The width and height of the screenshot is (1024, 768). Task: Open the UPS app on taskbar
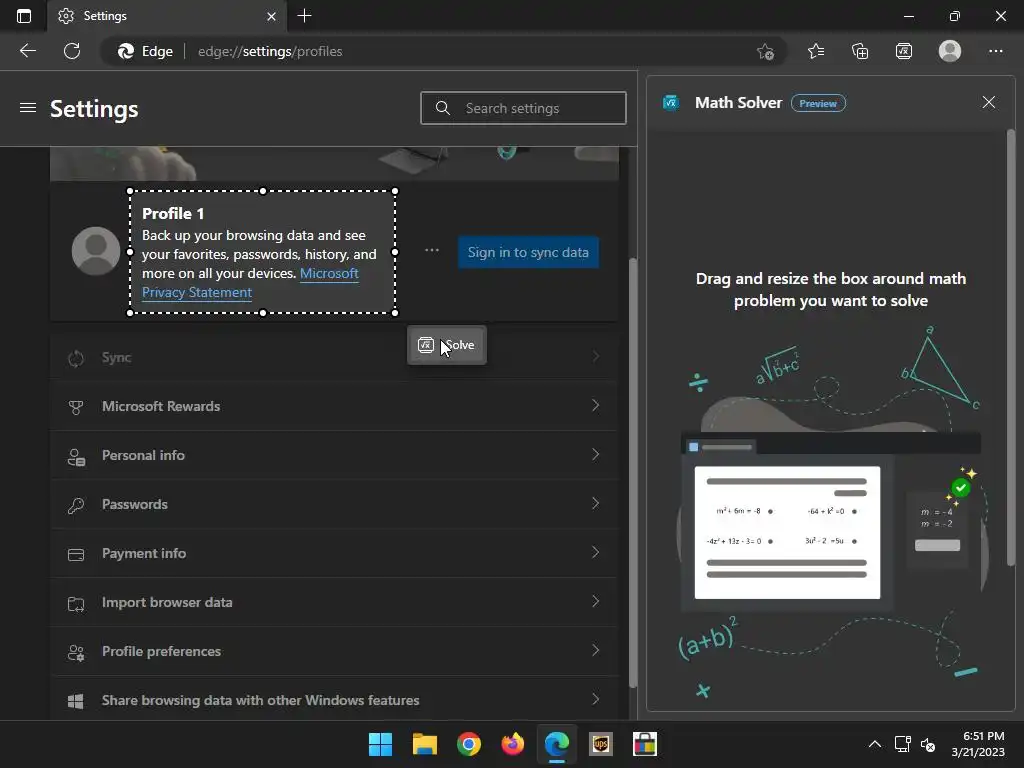(x=601, y=744)
